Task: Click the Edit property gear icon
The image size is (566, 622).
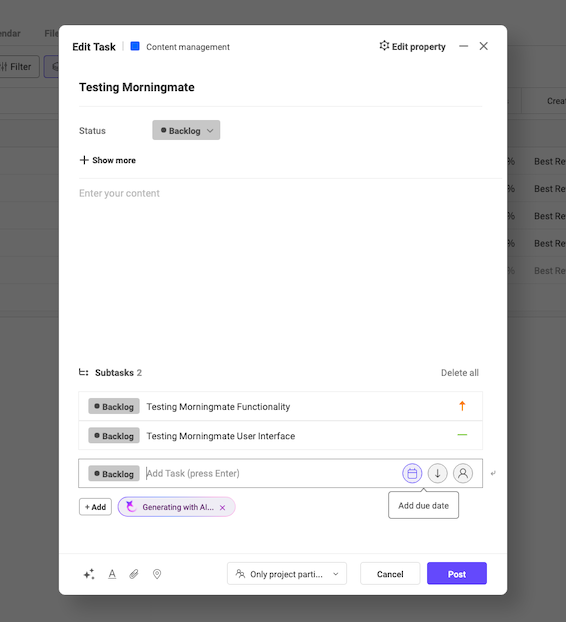Action: pyautogui.click(x=384, y=46)
